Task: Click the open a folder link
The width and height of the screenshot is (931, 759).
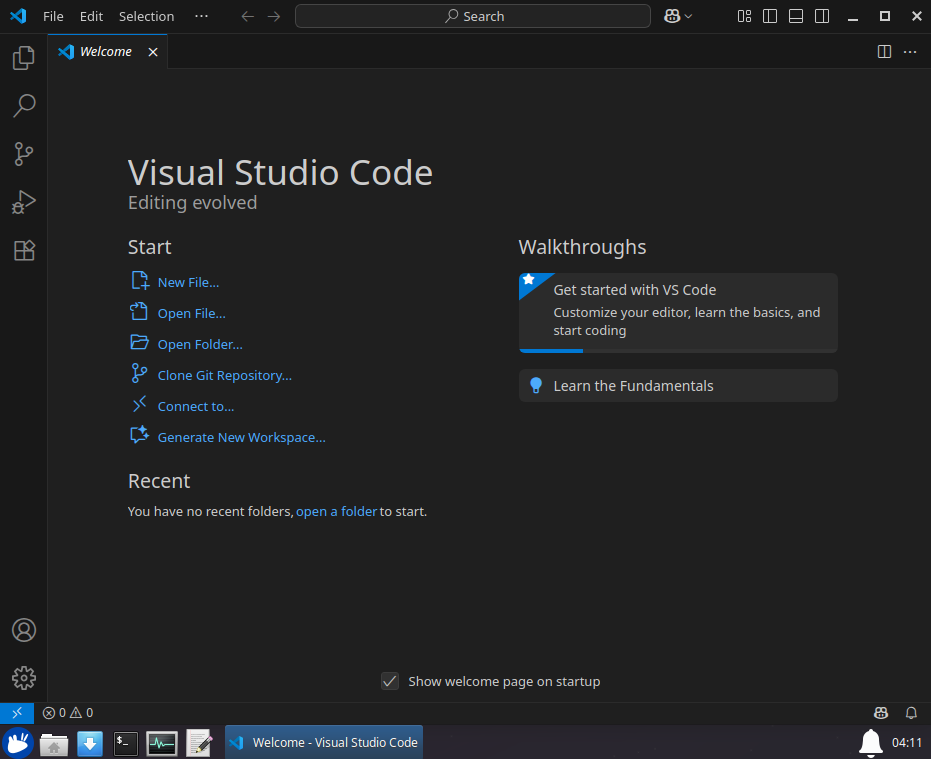Action: [x=336, y=511]
